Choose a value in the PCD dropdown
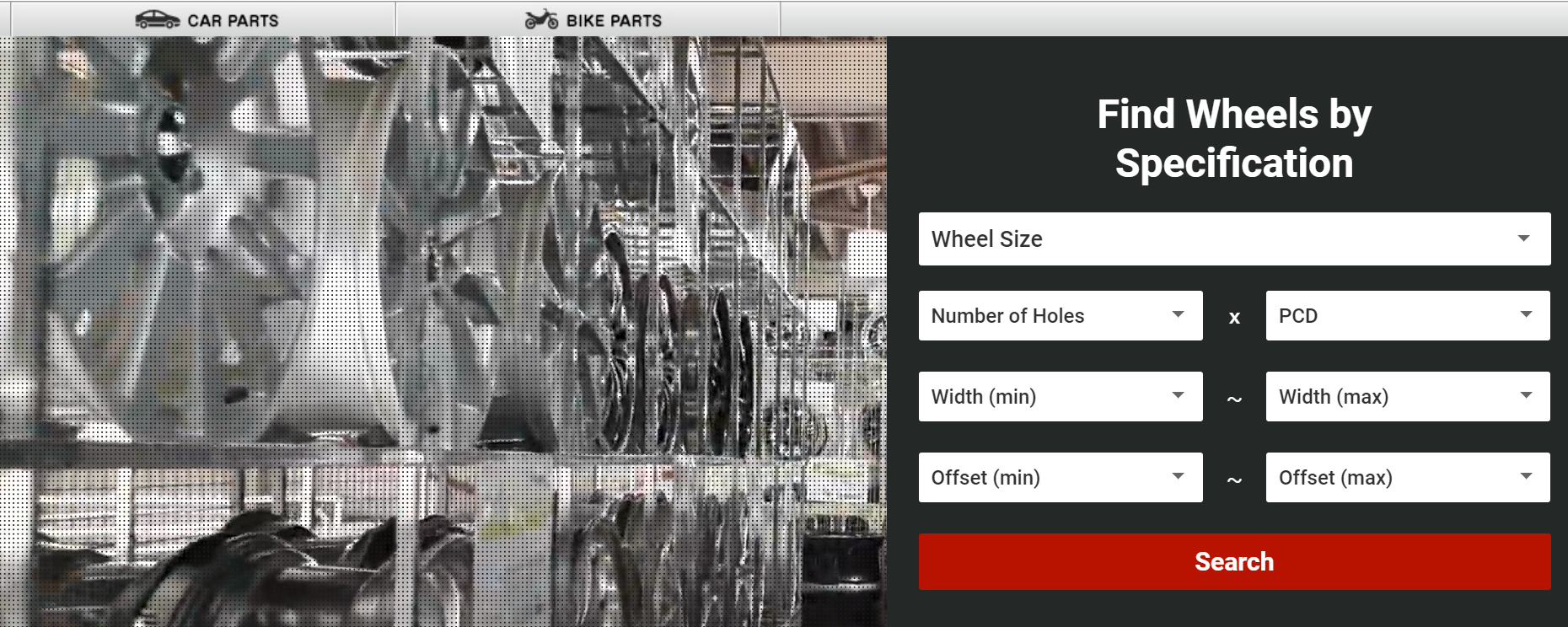 point(1408,315)
